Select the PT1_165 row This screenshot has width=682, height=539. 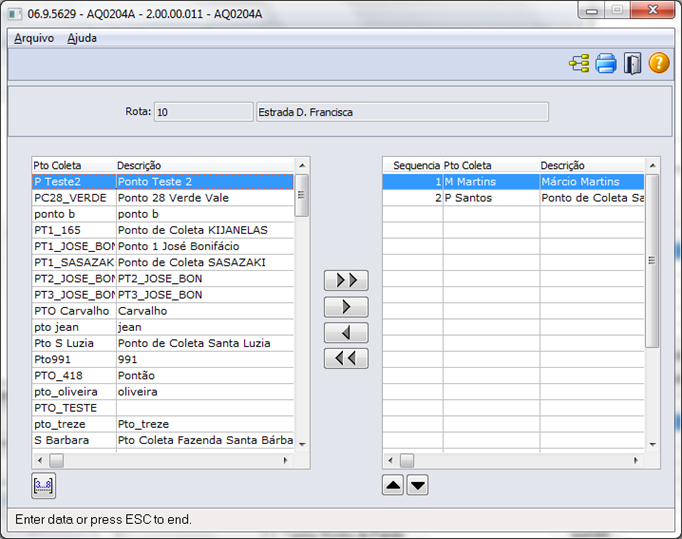point(163,230)
